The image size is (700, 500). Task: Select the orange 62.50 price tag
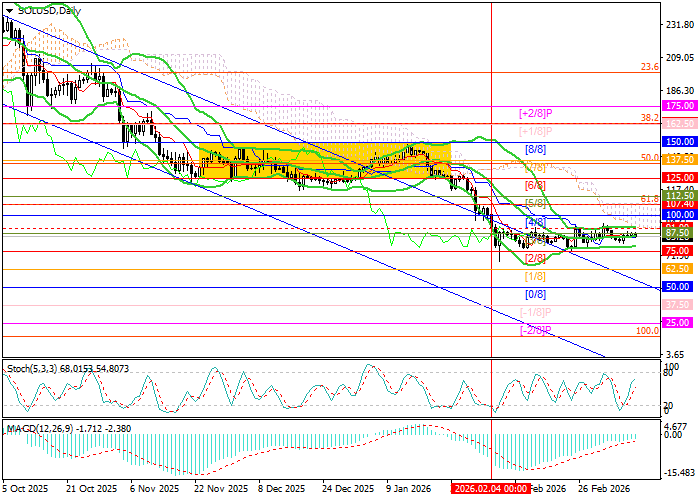(680, 269)
